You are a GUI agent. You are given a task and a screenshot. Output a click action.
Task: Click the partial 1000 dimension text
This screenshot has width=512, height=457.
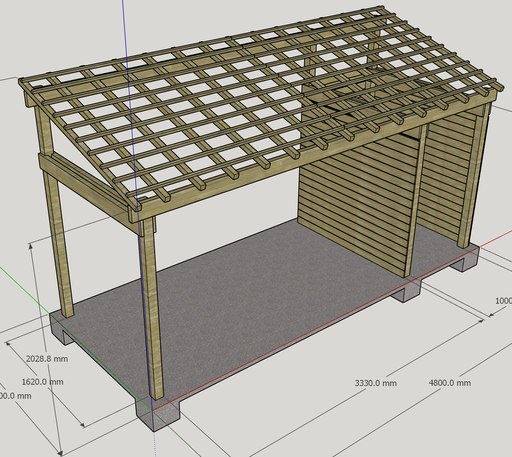pyautogui.click(x=503, y=301)
